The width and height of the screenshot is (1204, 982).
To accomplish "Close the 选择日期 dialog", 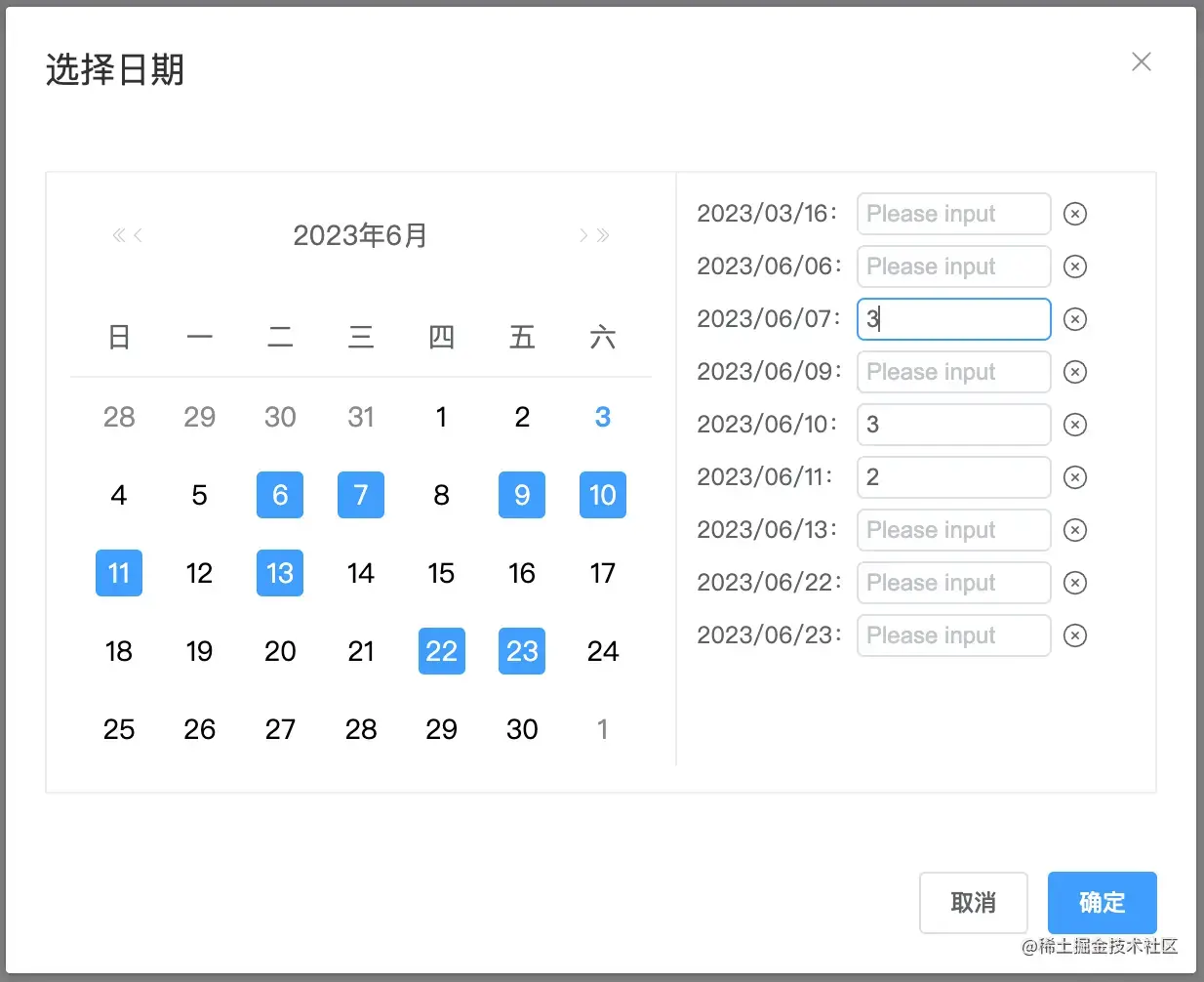I will click(1141, 61).
